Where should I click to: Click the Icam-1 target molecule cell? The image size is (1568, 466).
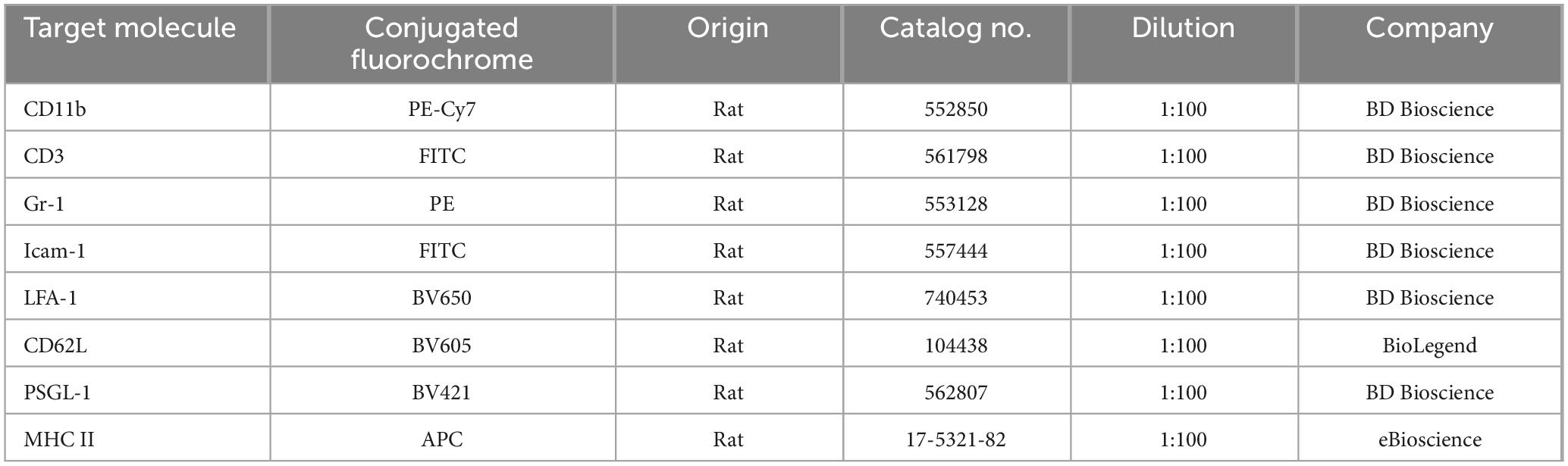(x=55, y=251)
